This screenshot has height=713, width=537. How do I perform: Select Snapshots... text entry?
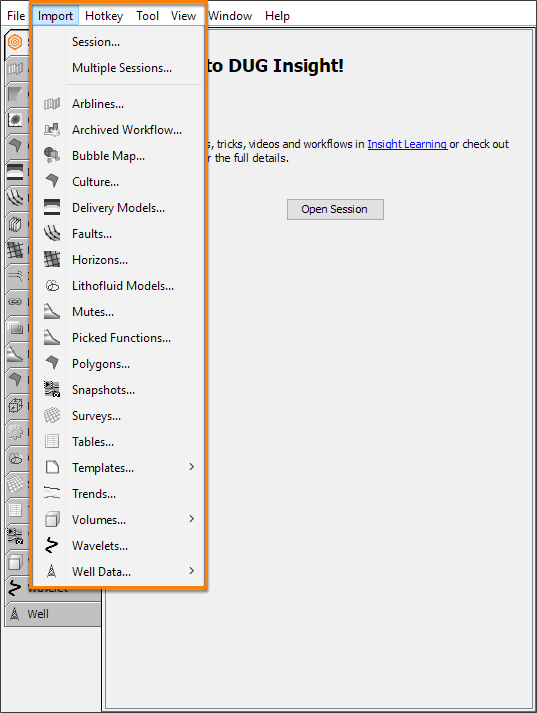(x=103, y=390)
